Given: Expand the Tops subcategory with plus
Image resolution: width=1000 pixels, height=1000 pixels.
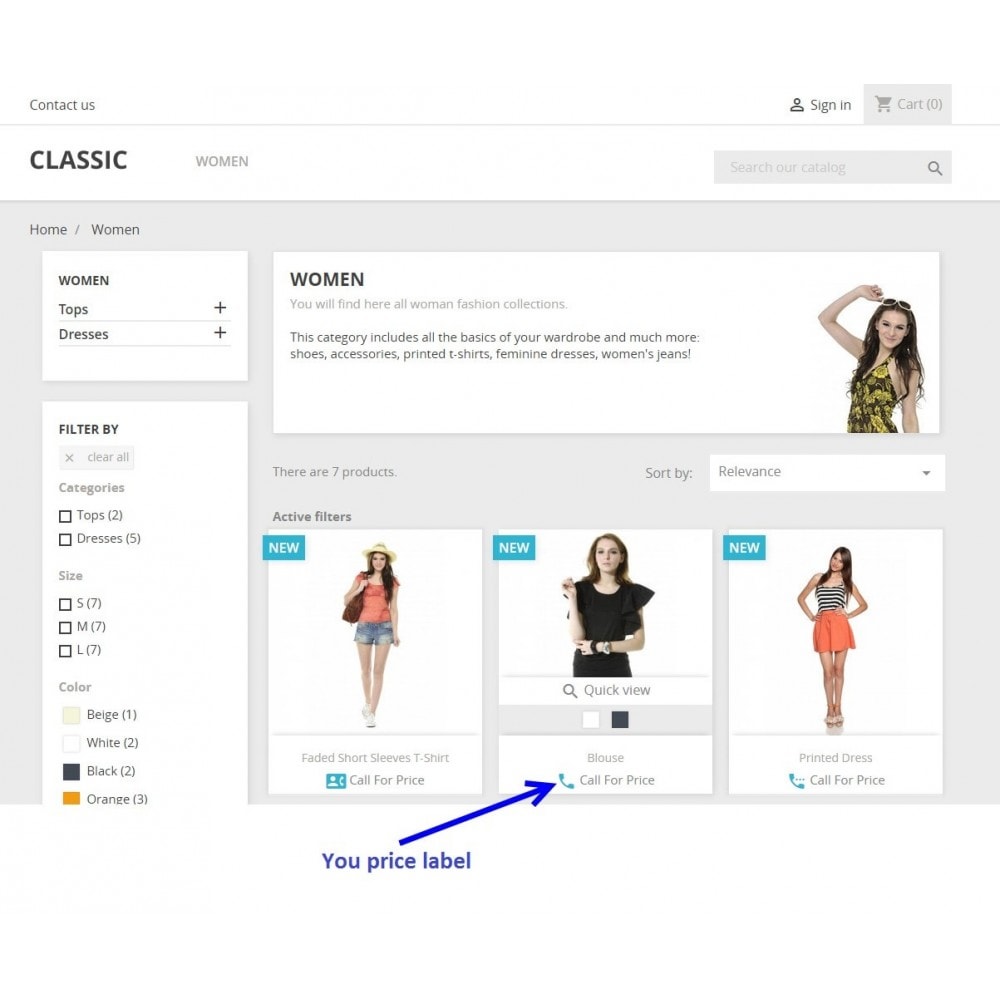Looking at the screenshot, I should [220, 308].
